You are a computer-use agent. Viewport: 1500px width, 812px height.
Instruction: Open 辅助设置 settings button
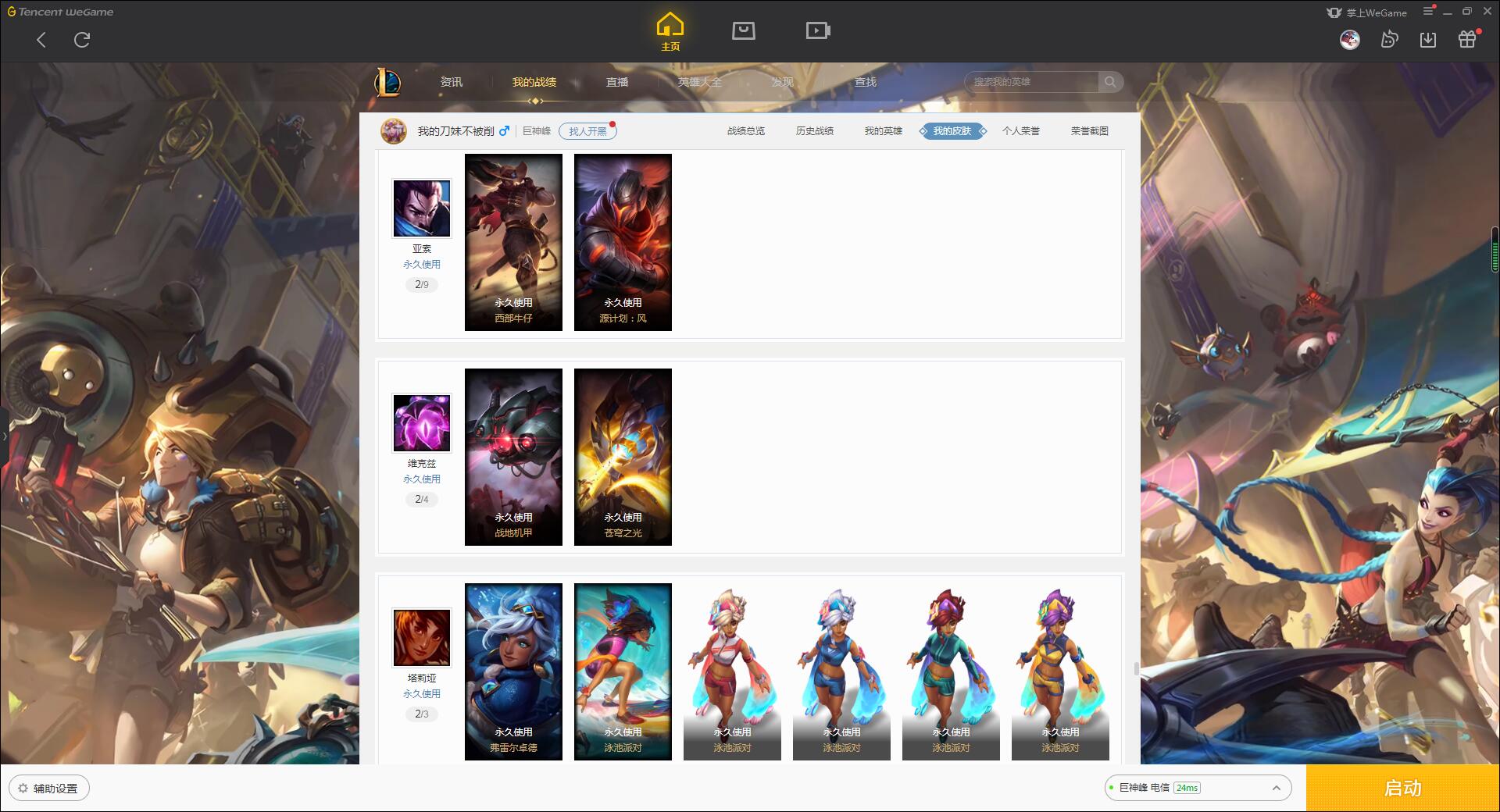click(49, 789)
